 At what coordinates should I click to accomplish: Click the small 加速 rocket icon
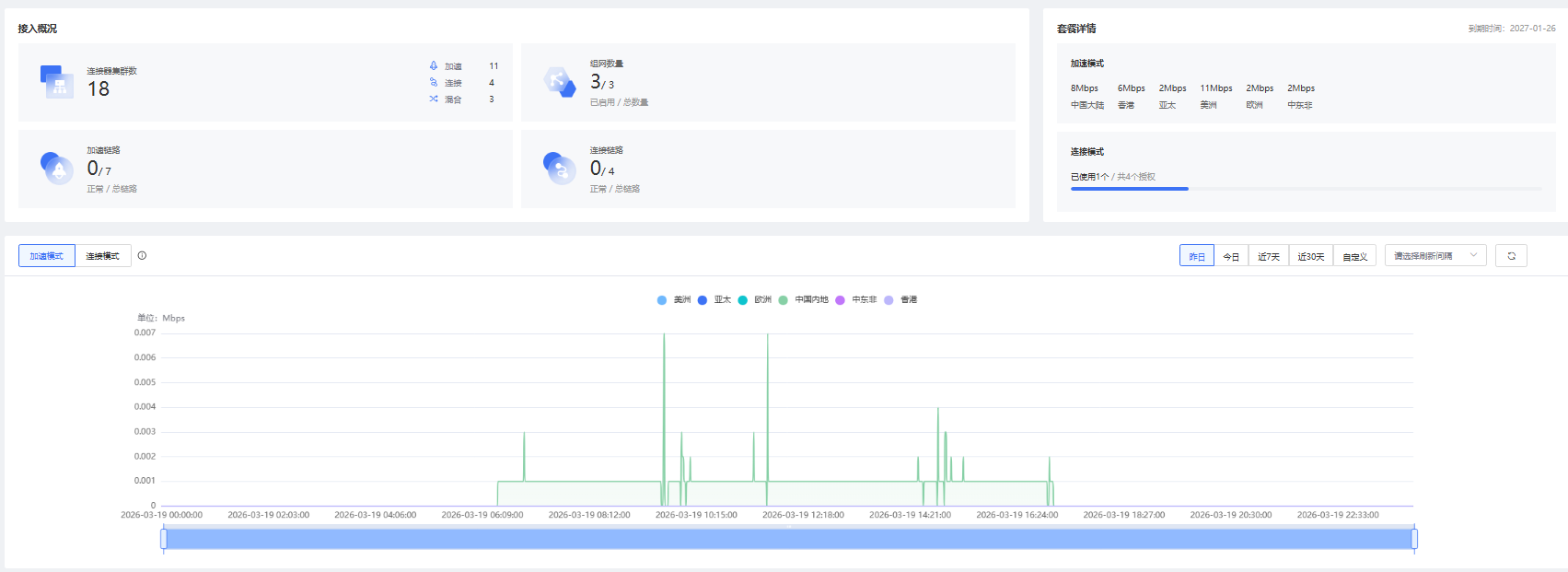(434, 66)
